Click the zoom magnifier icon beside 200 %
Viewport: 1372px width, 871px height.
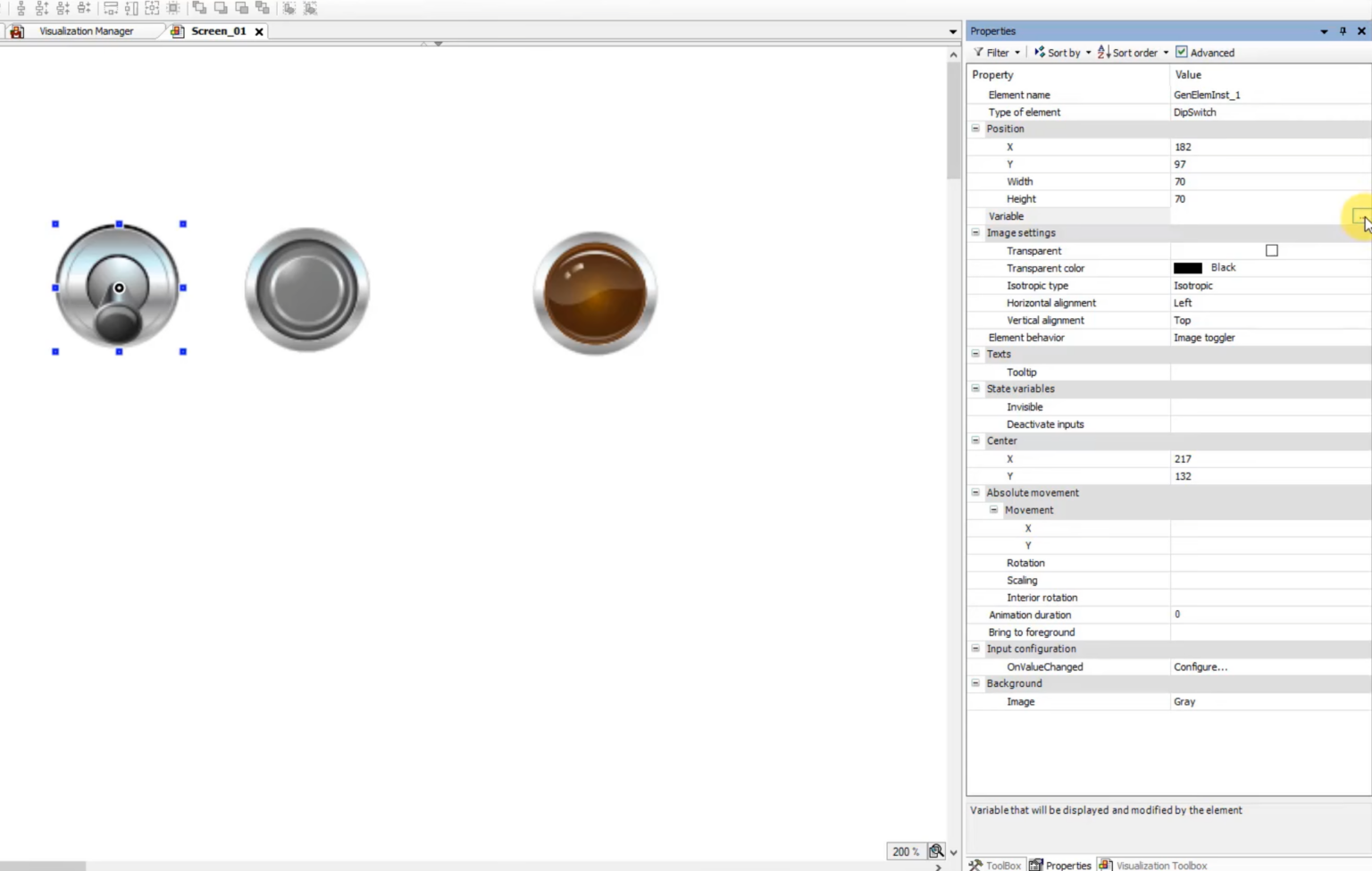click(x=936, y=851)
